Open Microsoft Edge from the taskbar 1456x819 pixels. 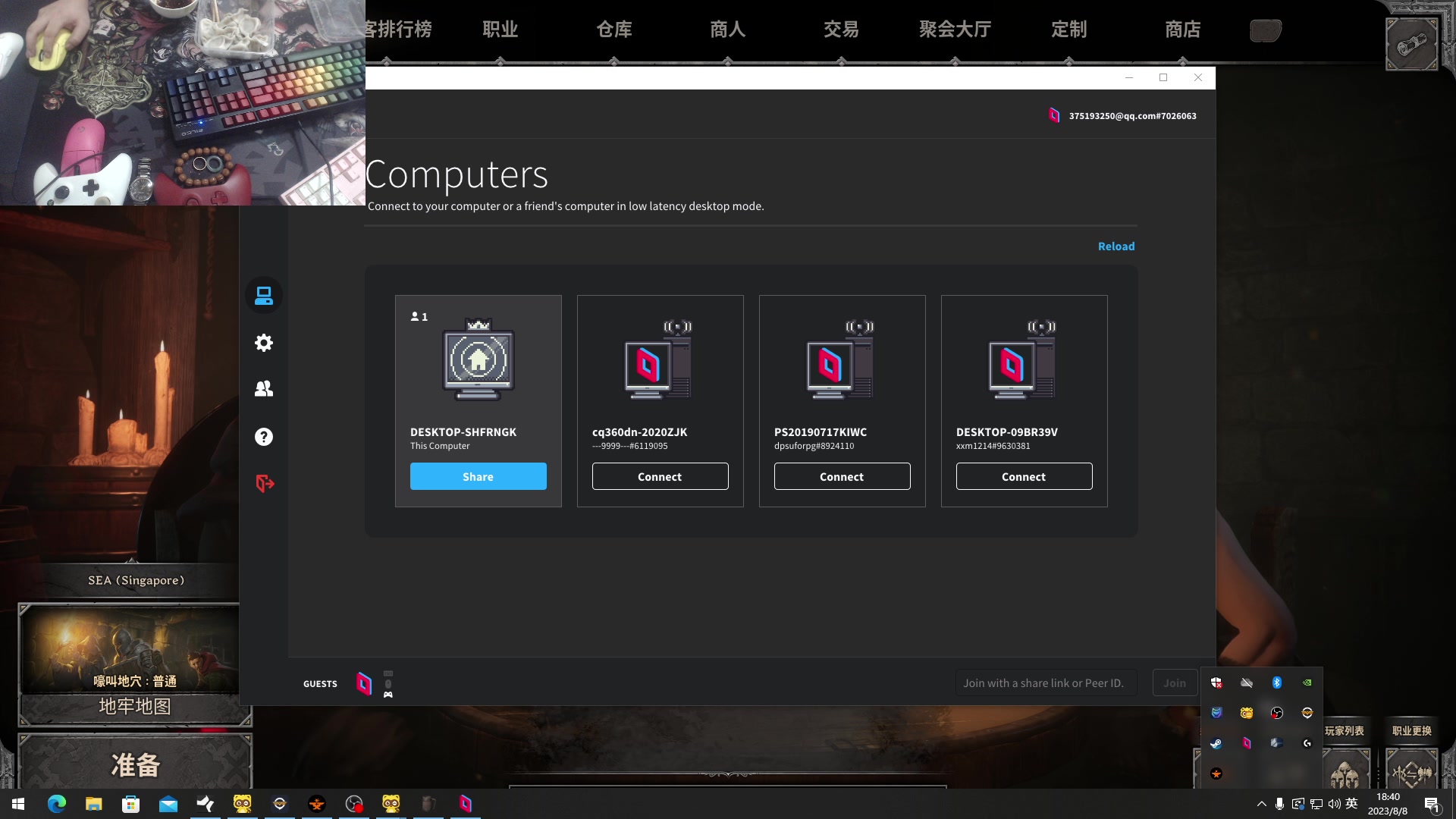pos(57,804)
